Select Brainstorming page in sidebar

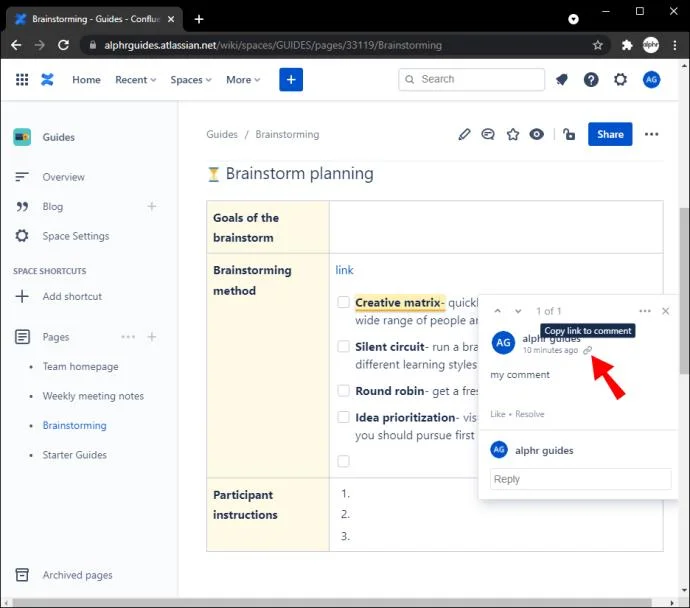74,425
